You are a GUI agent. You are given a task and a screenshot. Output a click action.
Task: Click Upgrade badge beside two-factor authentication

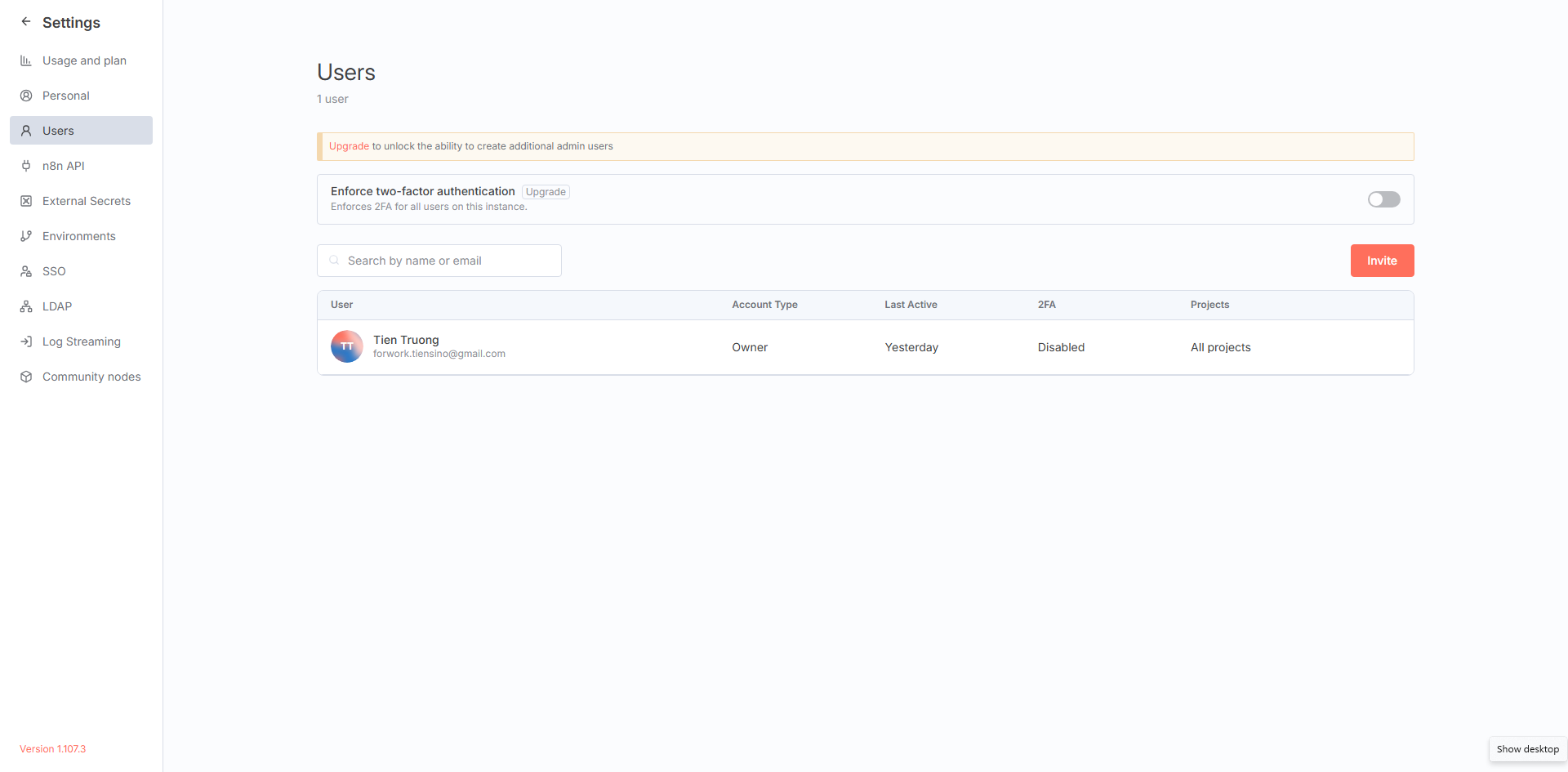pos(546,192)
